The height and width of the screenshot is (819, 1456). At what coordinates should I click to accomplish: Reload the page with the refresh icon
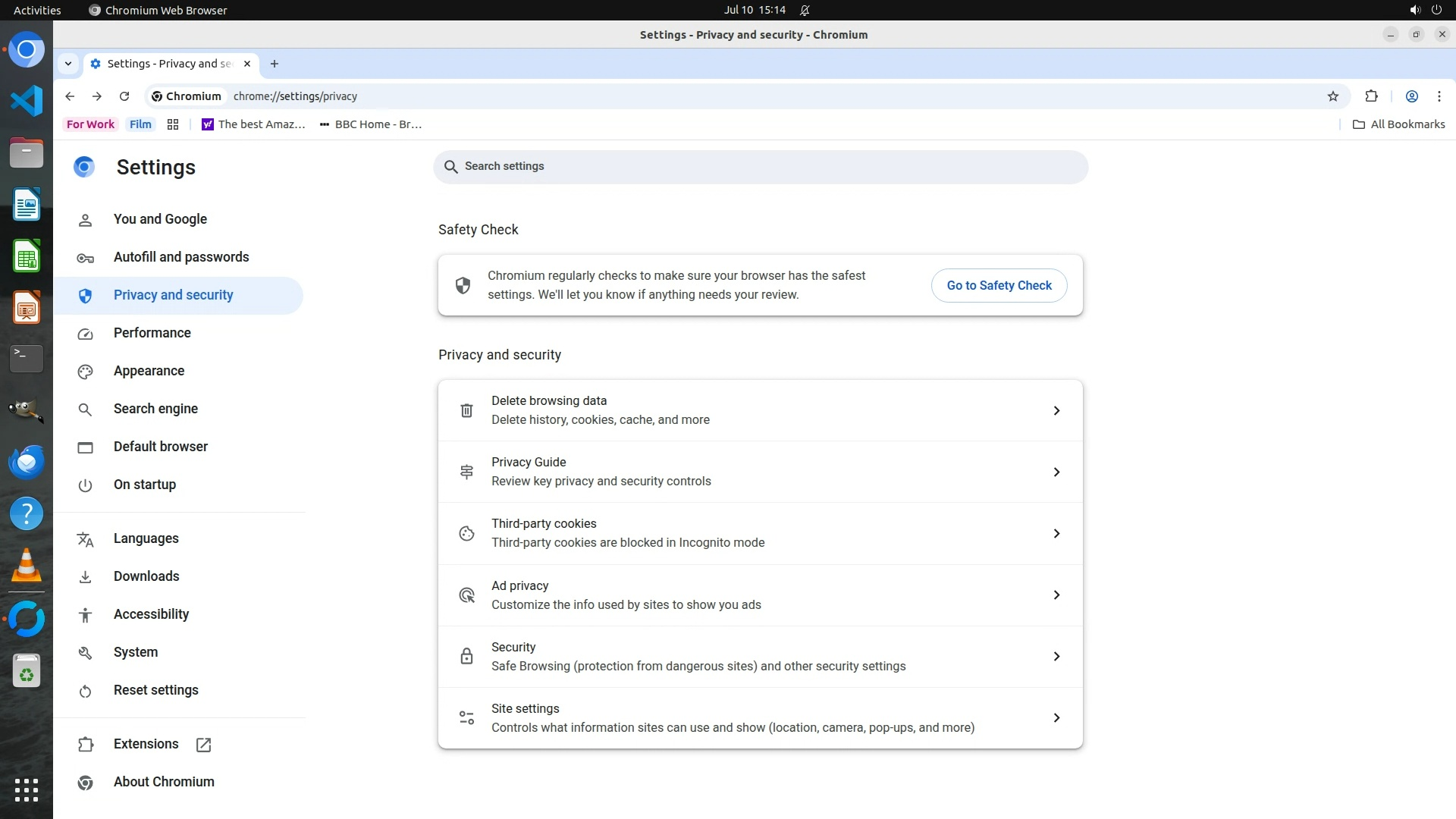click(x=124, y=96)
